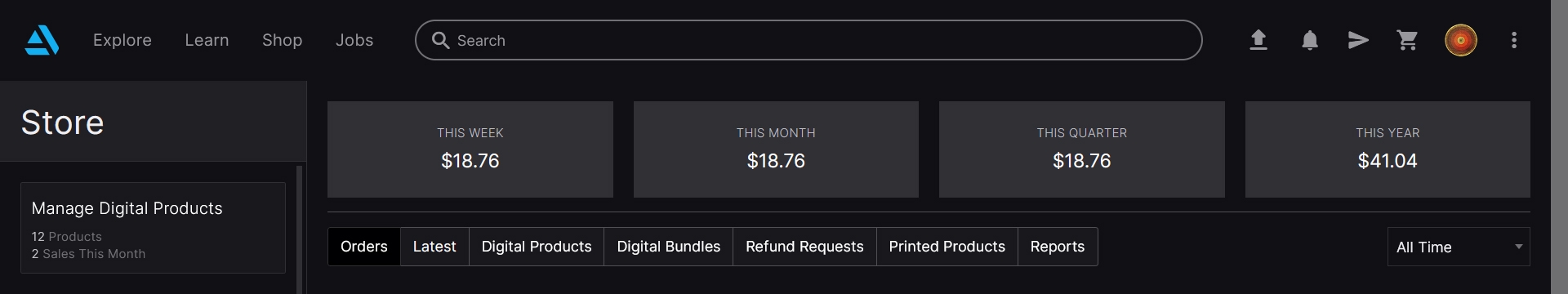Switch to the Latest tab
This screenshot has height=294, width=1568.
point(434,247)
